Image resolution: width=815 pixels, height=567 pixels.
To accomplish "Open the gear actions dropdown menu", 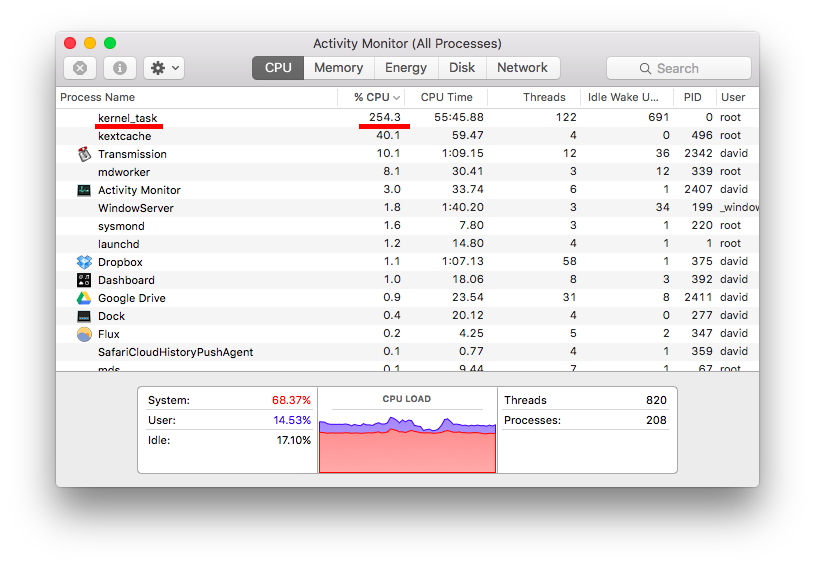I will click(164, 68).
